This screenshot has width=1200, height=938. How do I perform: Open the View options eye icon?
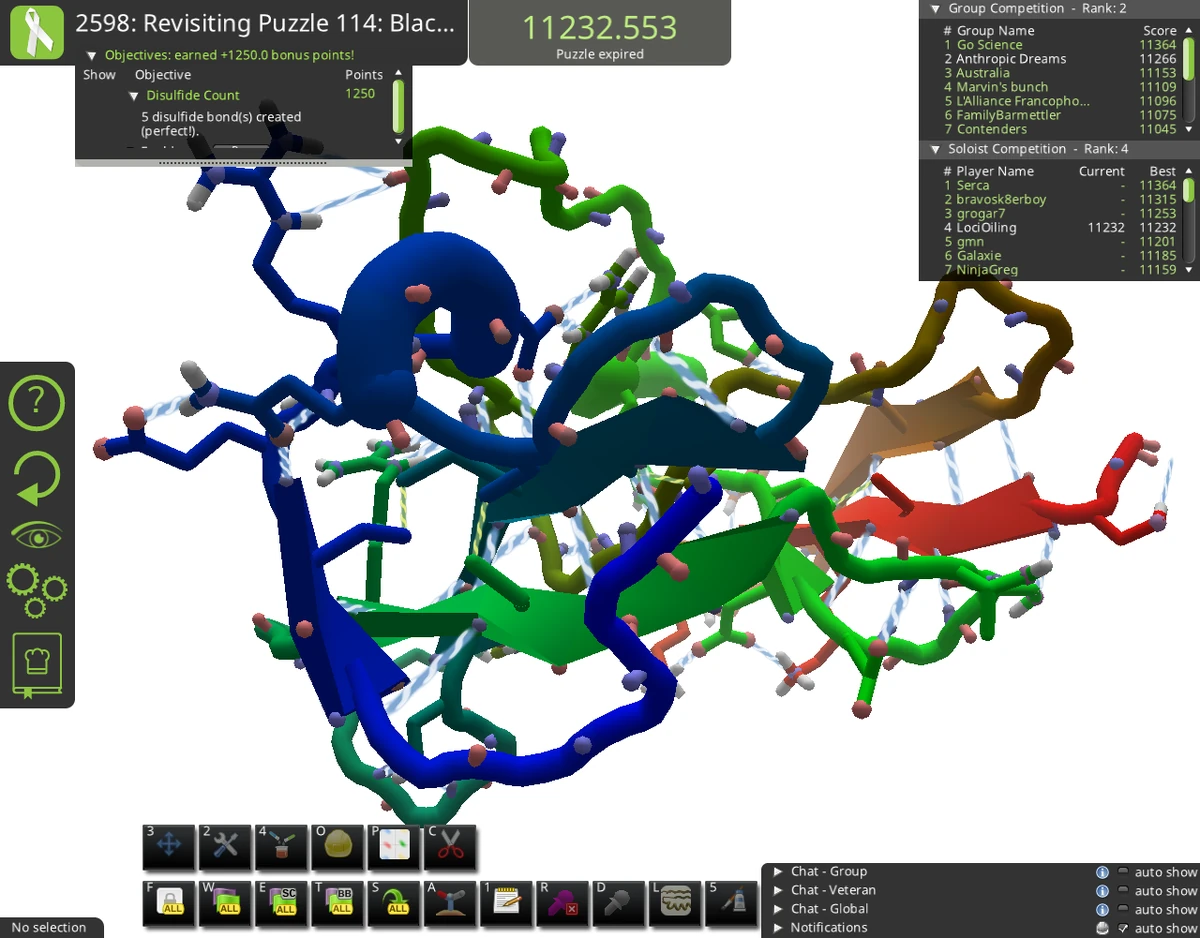(37, 533)
